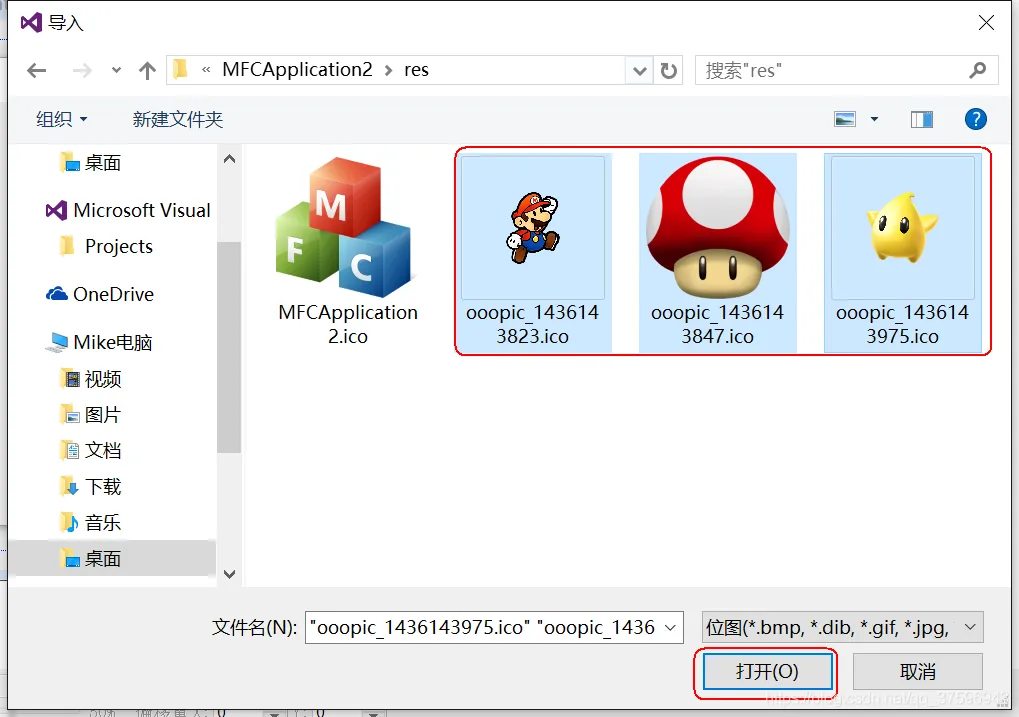The image size is (1019, 717).
Task: Open the view options dropdown arrow
Action: tap(874, 119)
